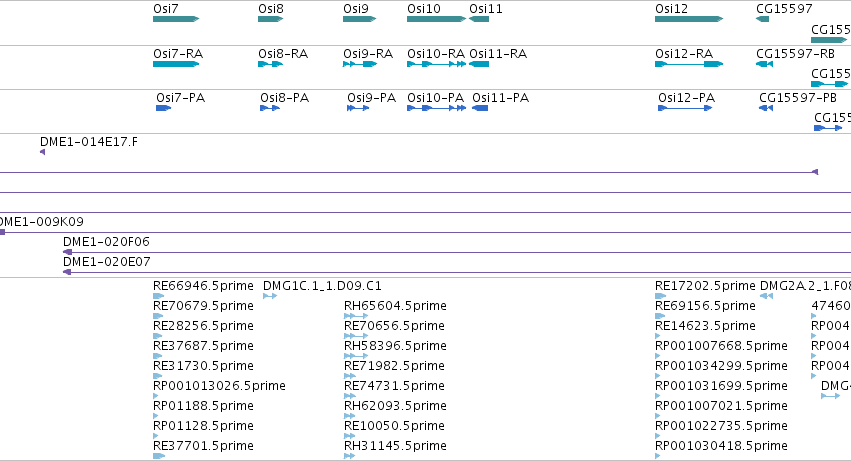Select the RE66946.5prime EST glyph
Viewport: 851px width, 461px height.
(x=158, y=296)
